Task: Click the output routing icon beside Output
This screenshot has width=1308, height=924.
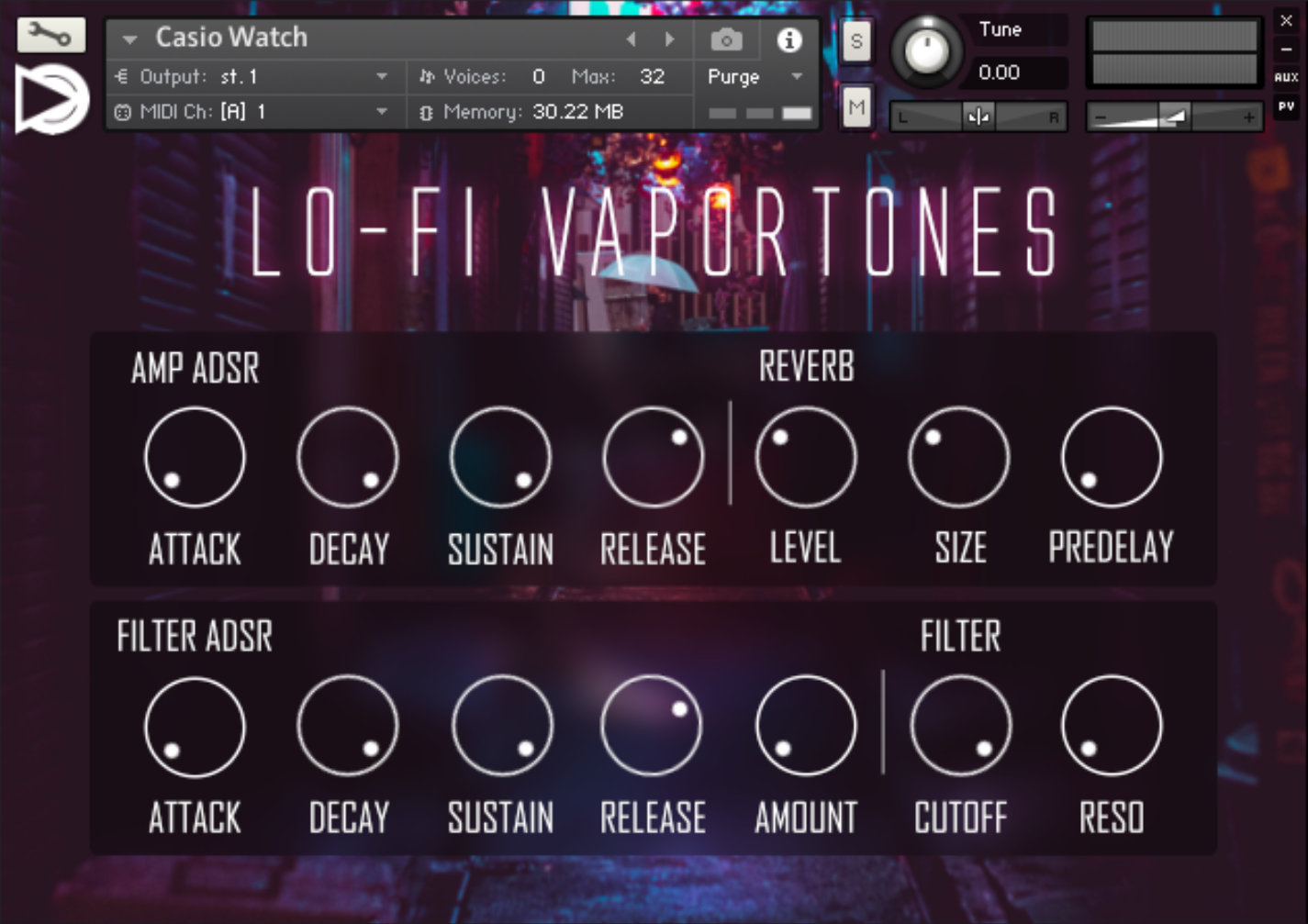Action: point(122,77)
